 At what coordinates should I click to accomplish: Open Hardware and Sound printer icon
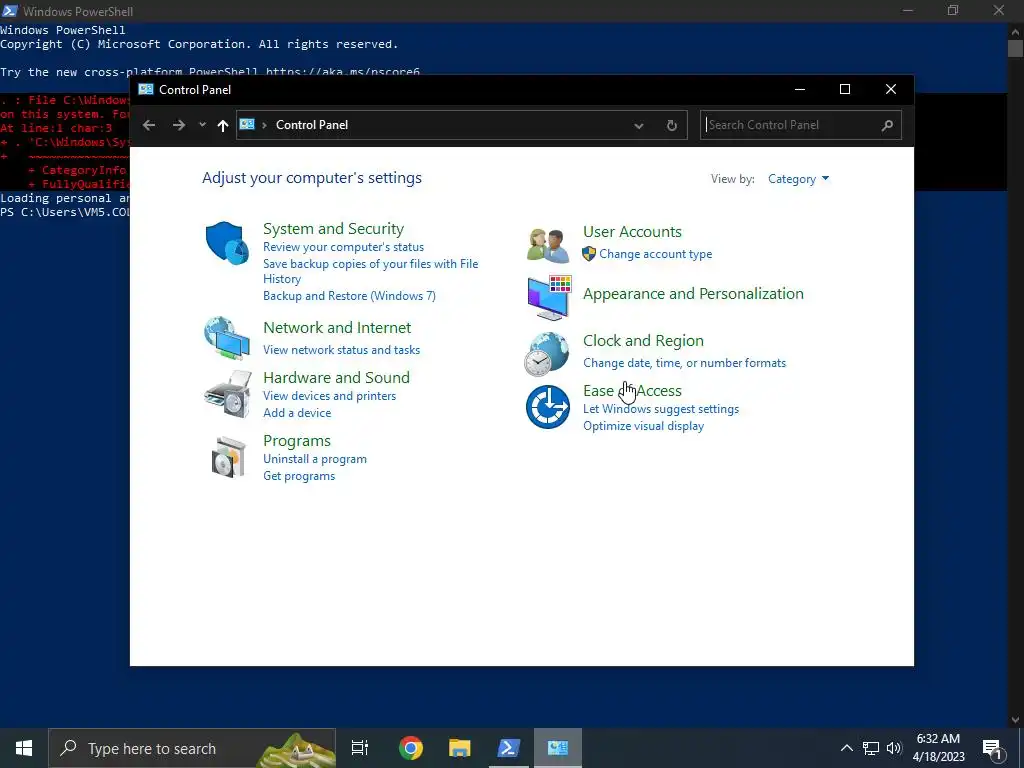pos(227,394)
